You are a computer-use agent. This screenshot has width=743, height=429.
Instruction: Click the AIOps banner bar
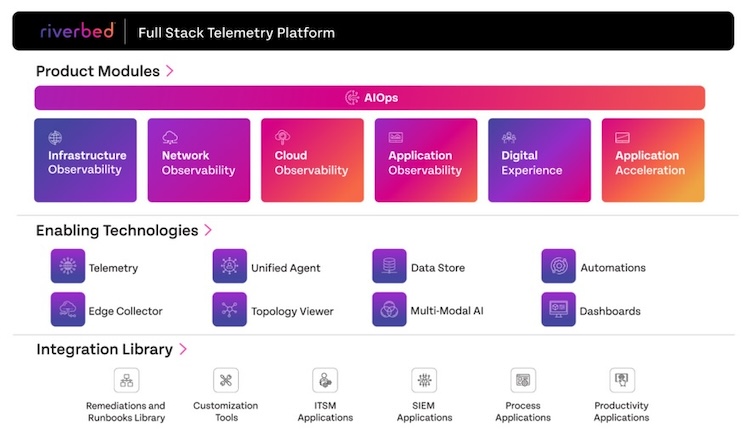tap(370, 98)
